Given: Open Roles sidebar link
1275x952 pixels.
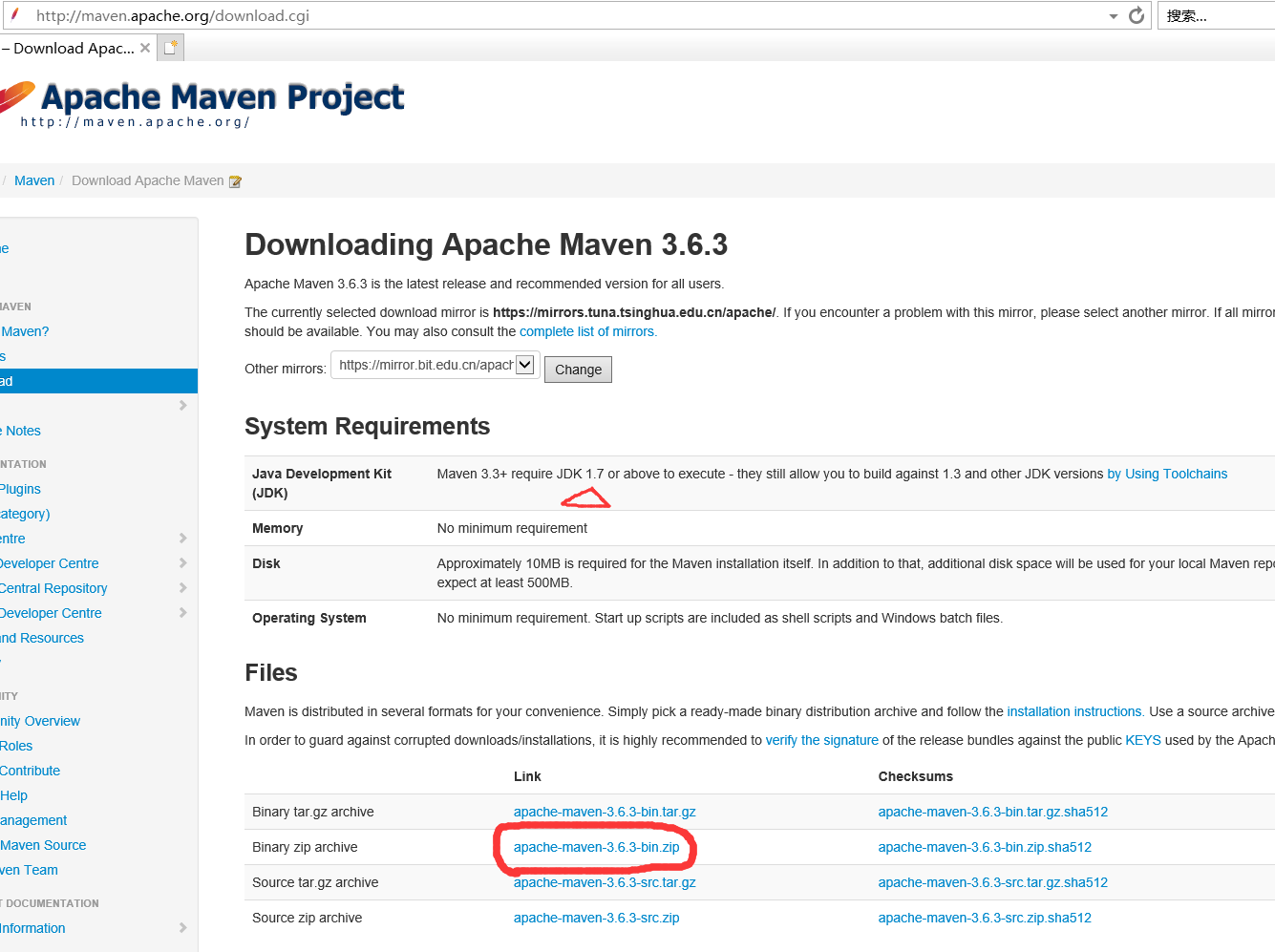Looking at the screenshot, I should point(16,746).
